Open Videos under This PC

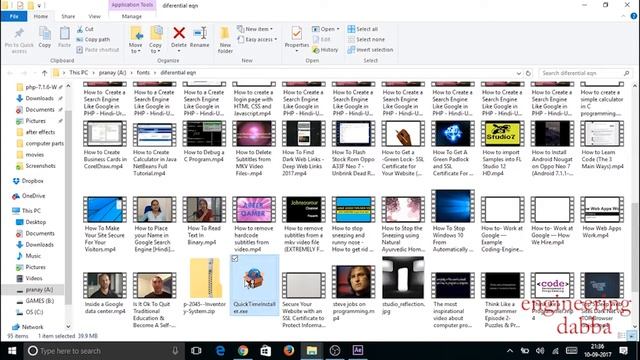[34, 278]
